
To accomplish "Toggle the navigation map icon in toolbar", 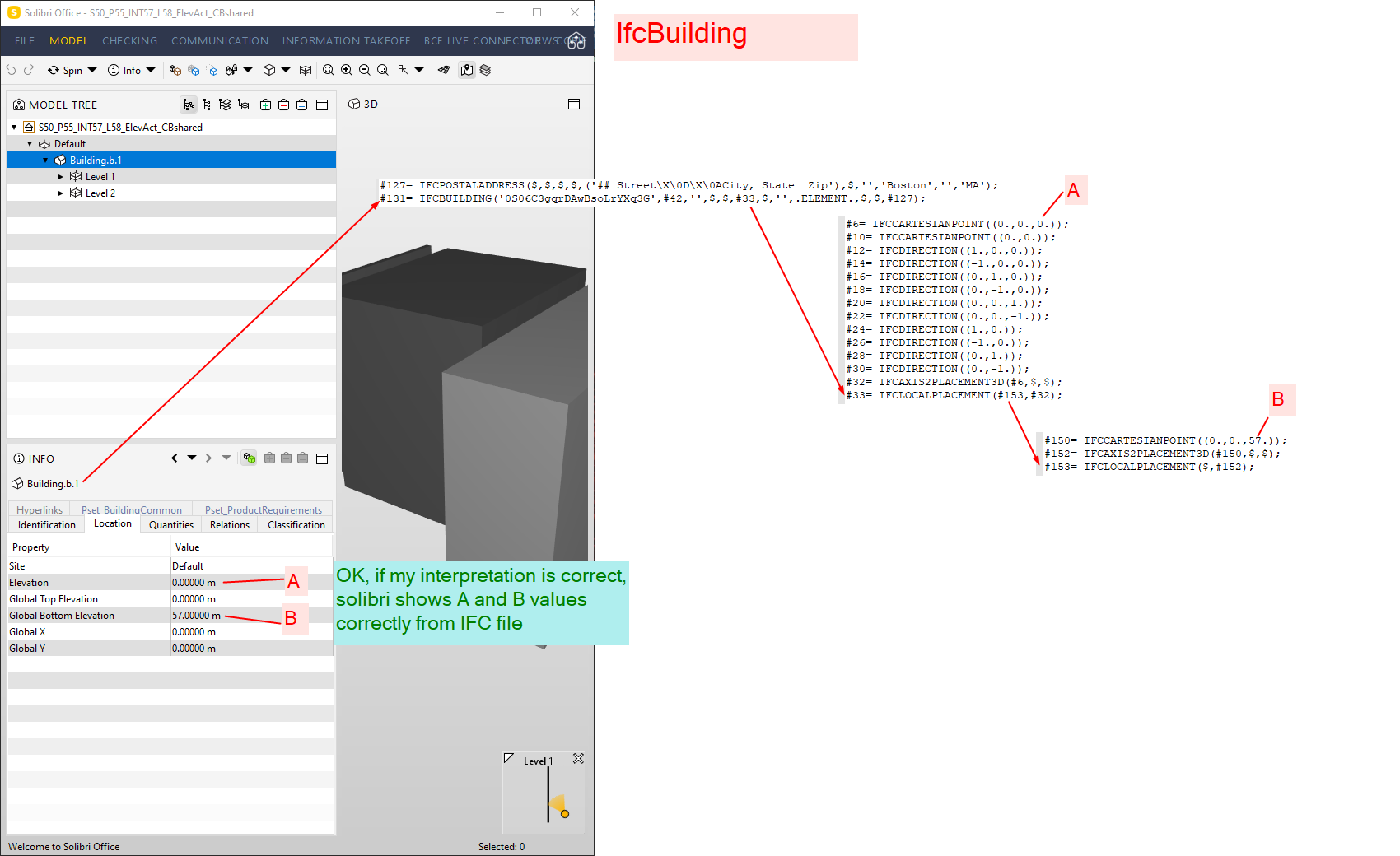I will pos(467,71).
